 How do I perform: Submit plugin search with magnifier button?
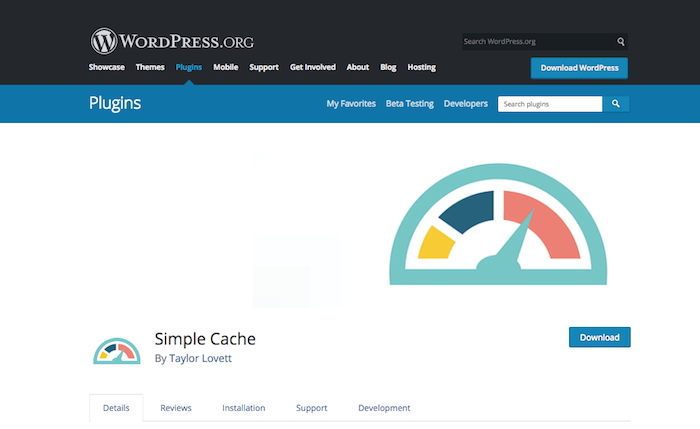[x=616, y=104]
